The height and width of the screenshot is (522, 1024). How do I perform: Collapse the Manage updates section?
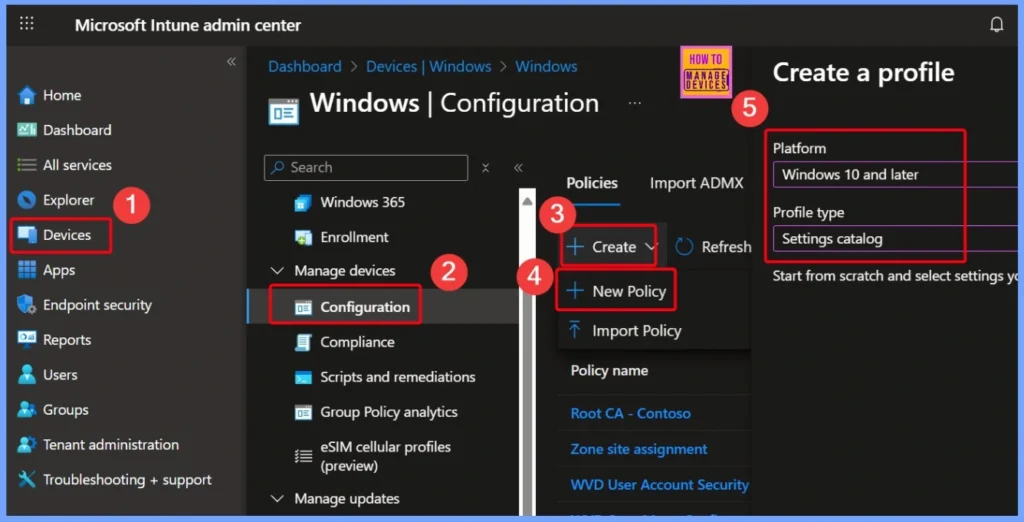click(277, 498)
